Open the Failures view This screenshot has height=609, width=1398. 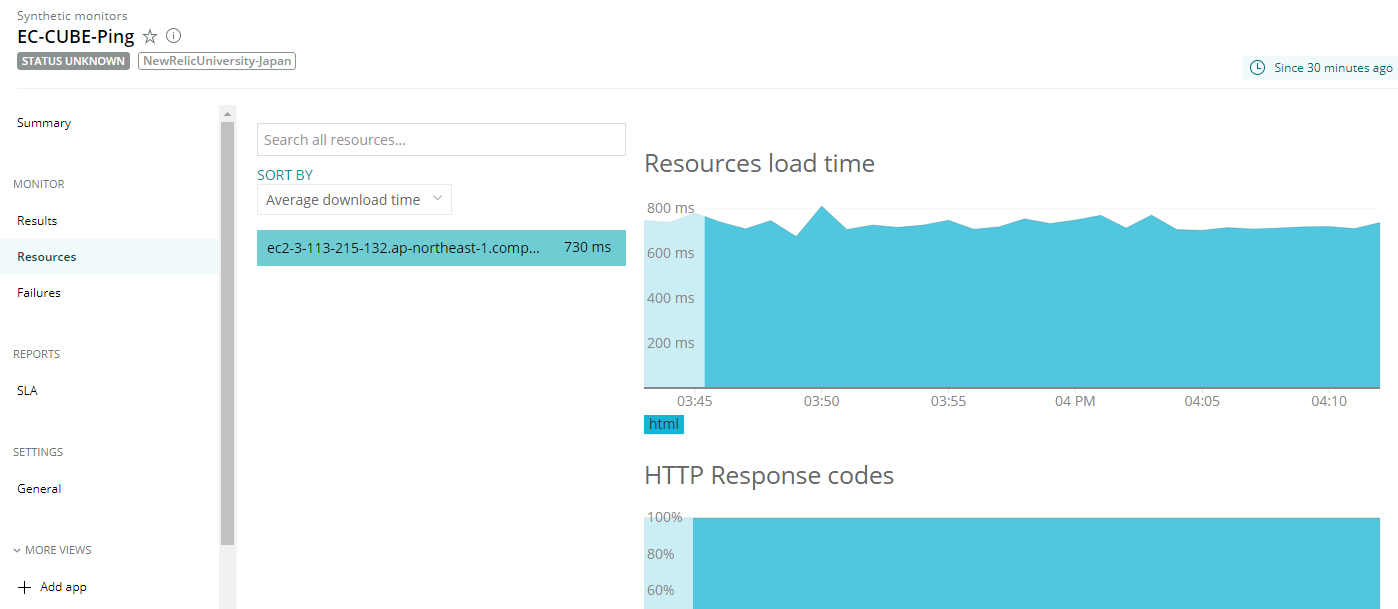[x=39, y=293]
